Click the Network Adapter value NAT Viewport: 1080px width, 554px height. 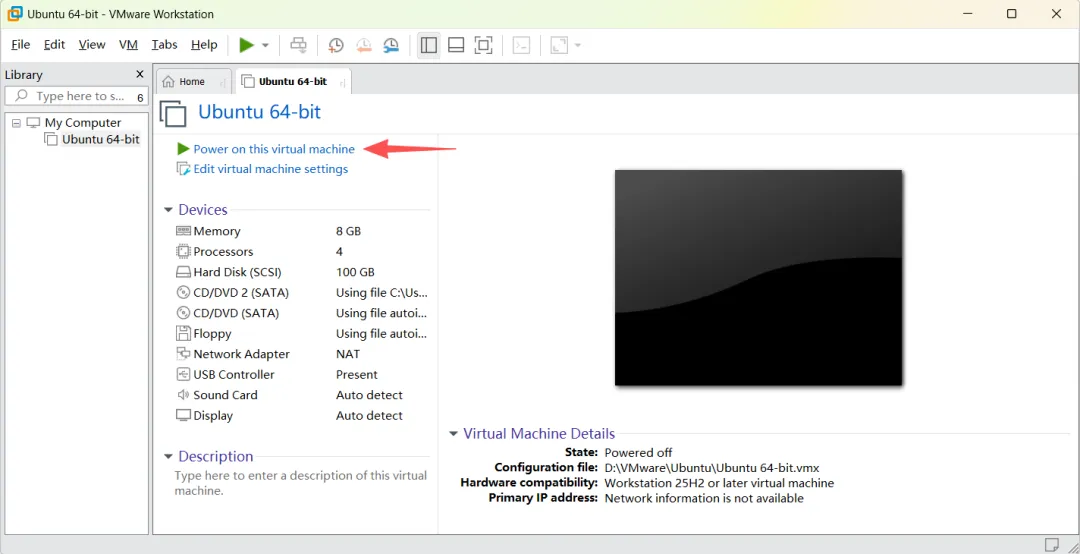click(348, 354)
